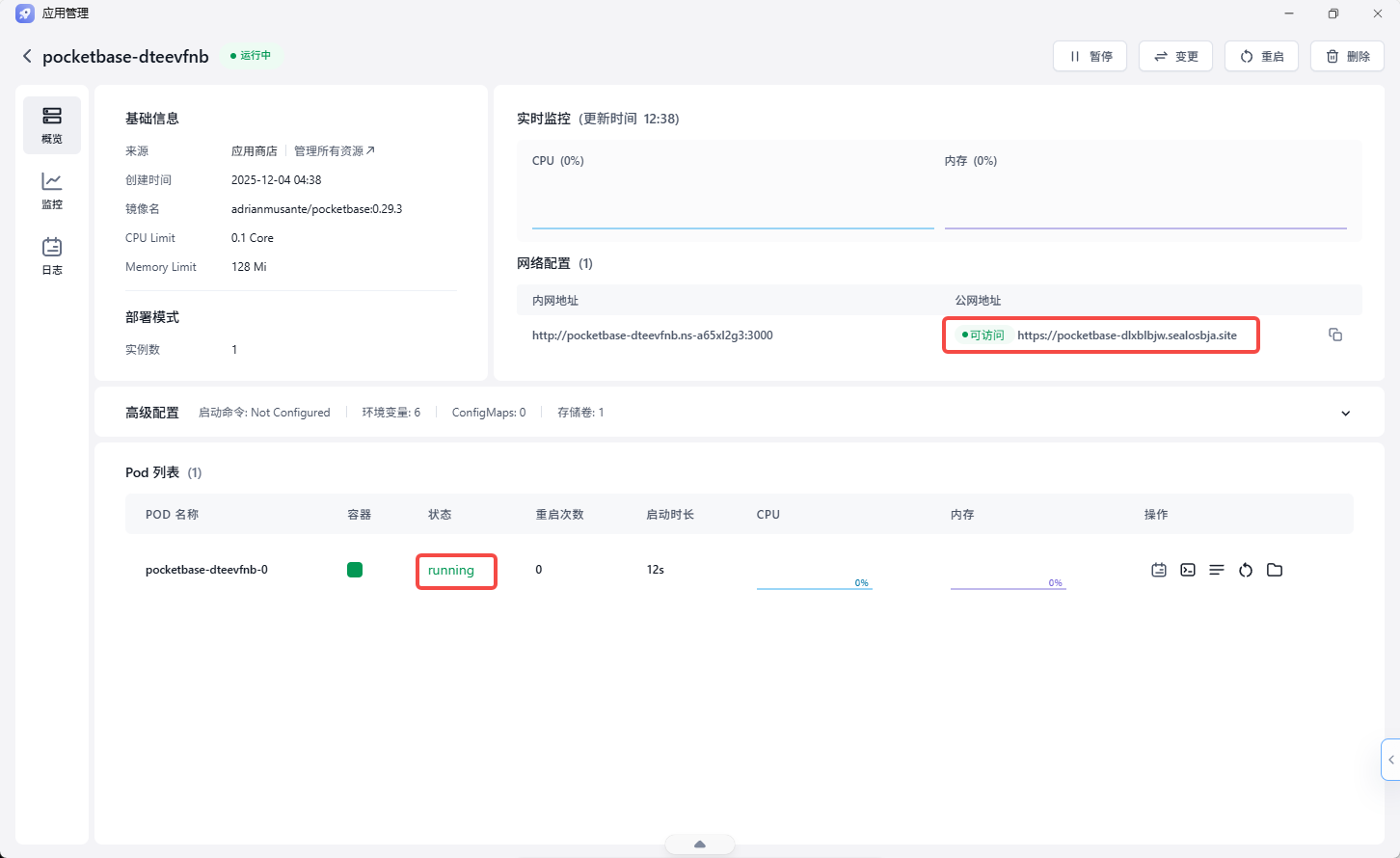Click the green container status square
Viewport: 1400px width, 858px height.
click(355, 570)
